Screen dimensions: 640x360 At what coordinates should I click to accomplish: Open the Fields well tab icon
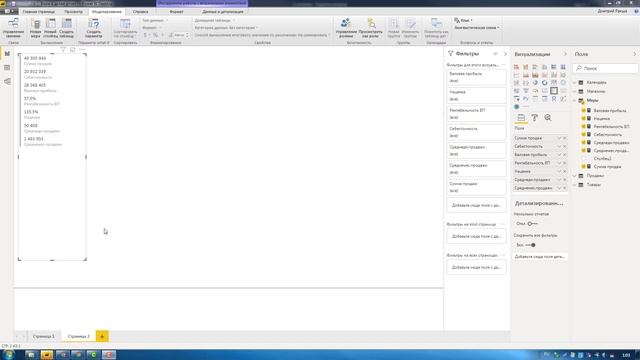(x=521, y=118)
